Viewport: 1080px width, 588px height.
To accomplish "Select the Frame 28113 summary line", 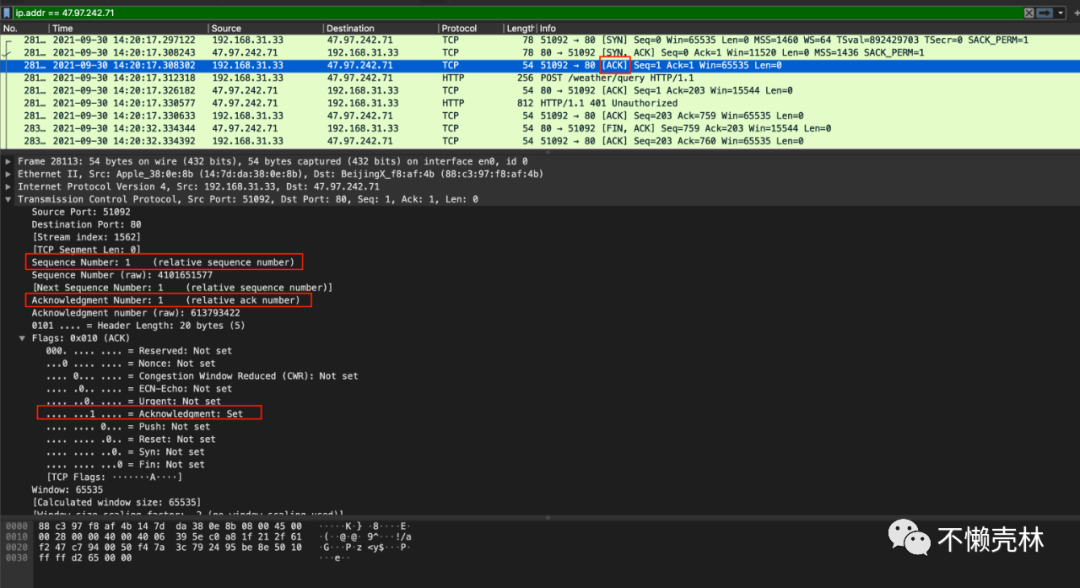I will 273,161.
